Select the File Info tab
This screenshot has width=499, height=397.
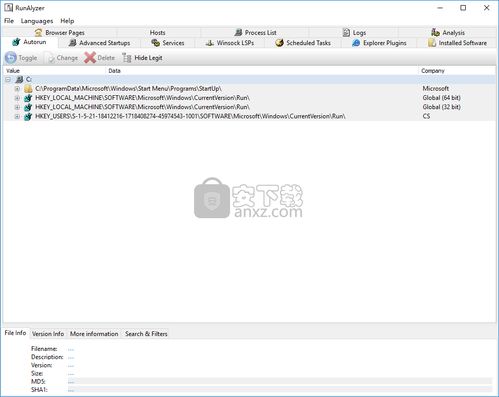tap(15, 333)
